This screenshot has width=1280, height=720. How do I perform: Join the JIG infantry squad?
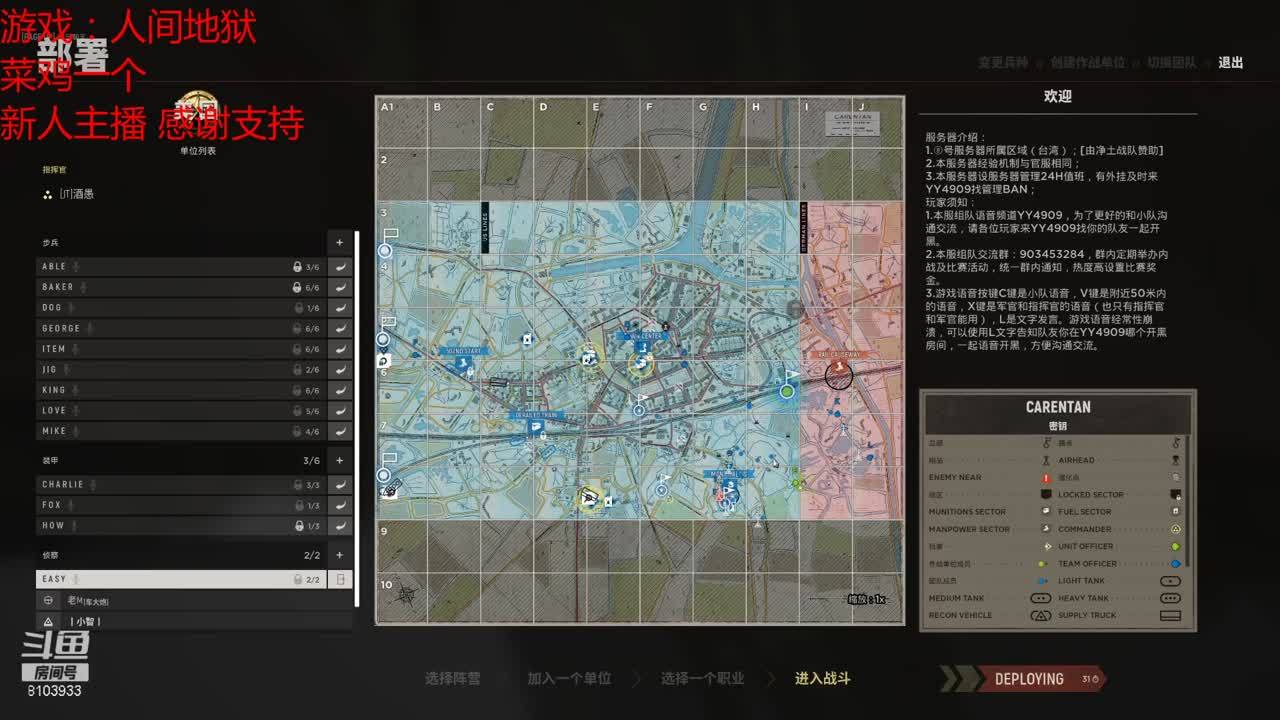point(340,370)
